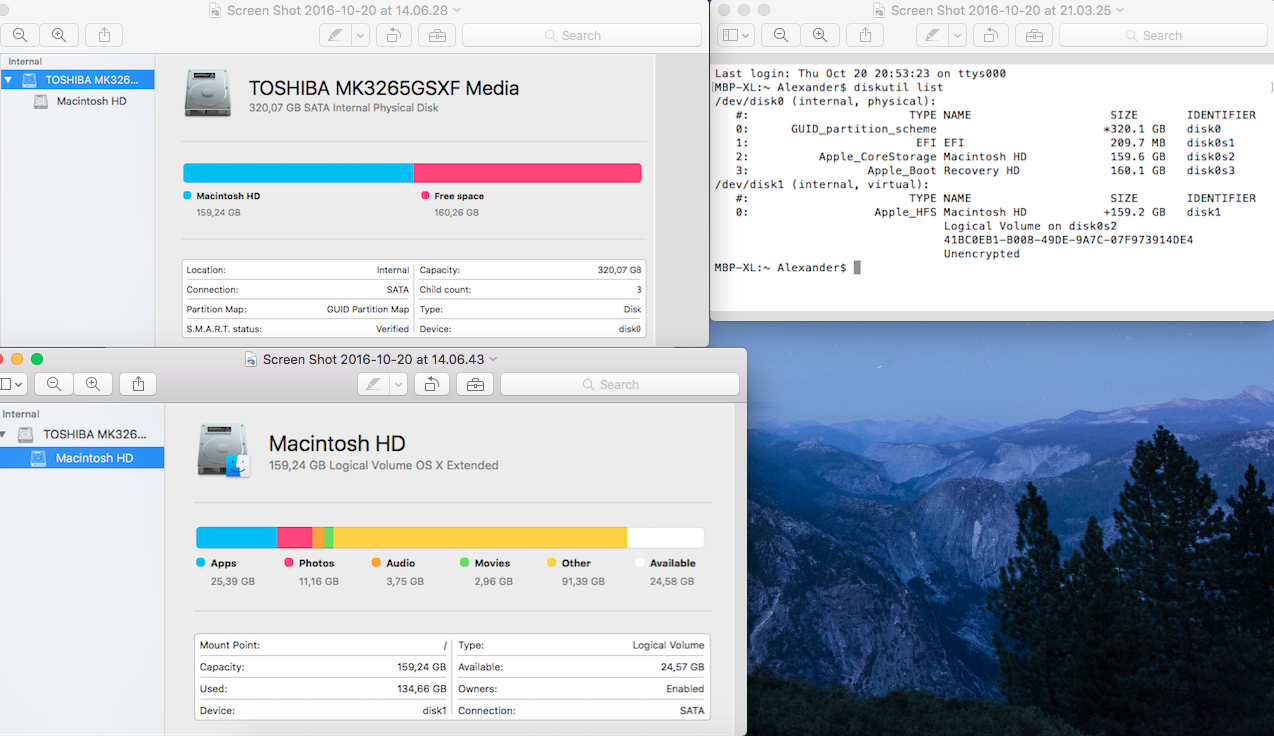Select highlighted Macintosh HD in 14.06.43 sidebar
Image resolution: width=1274 pixels, height=736 pixels.
click(82, 458)
